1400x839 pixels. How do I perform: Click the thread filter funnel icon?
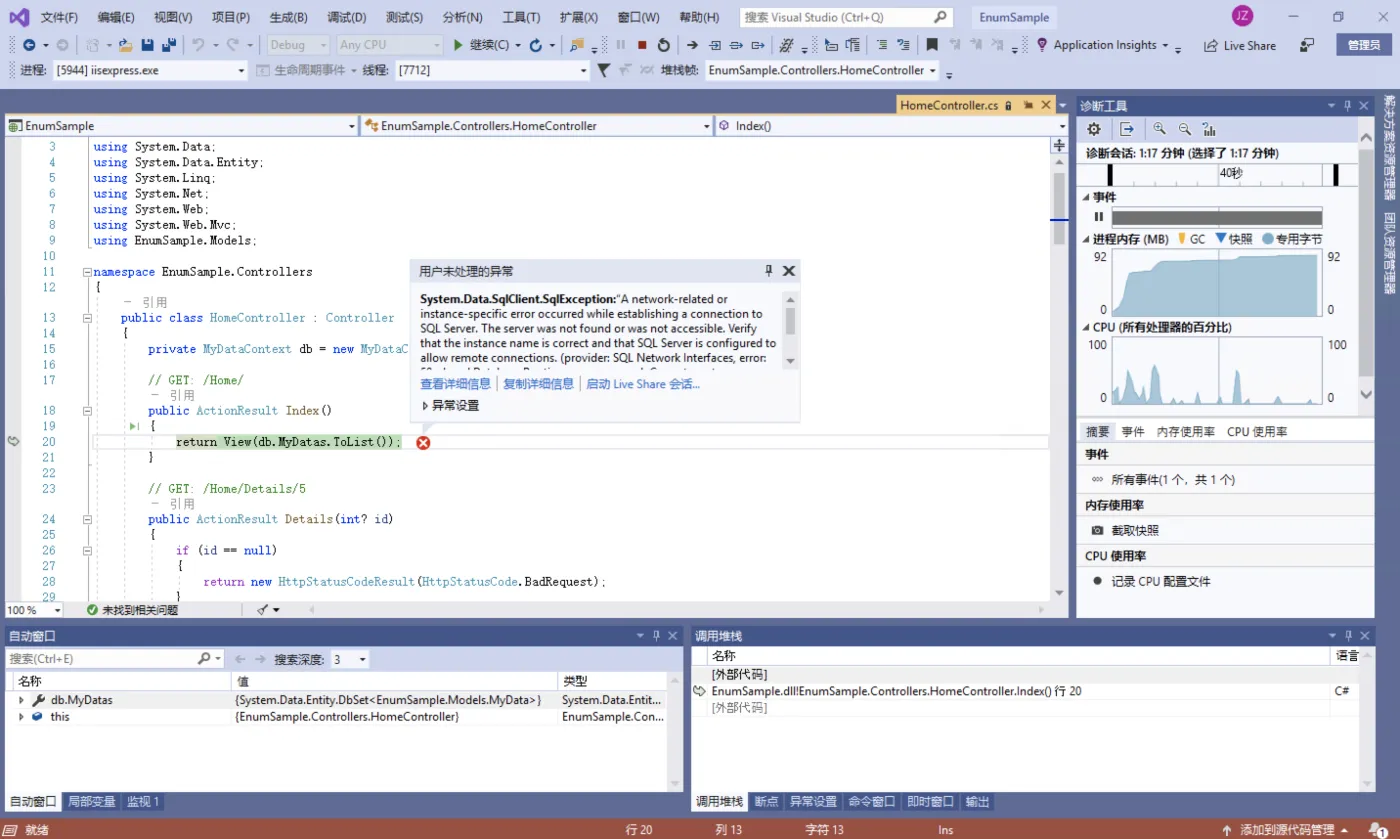click(x=604, y=70)
